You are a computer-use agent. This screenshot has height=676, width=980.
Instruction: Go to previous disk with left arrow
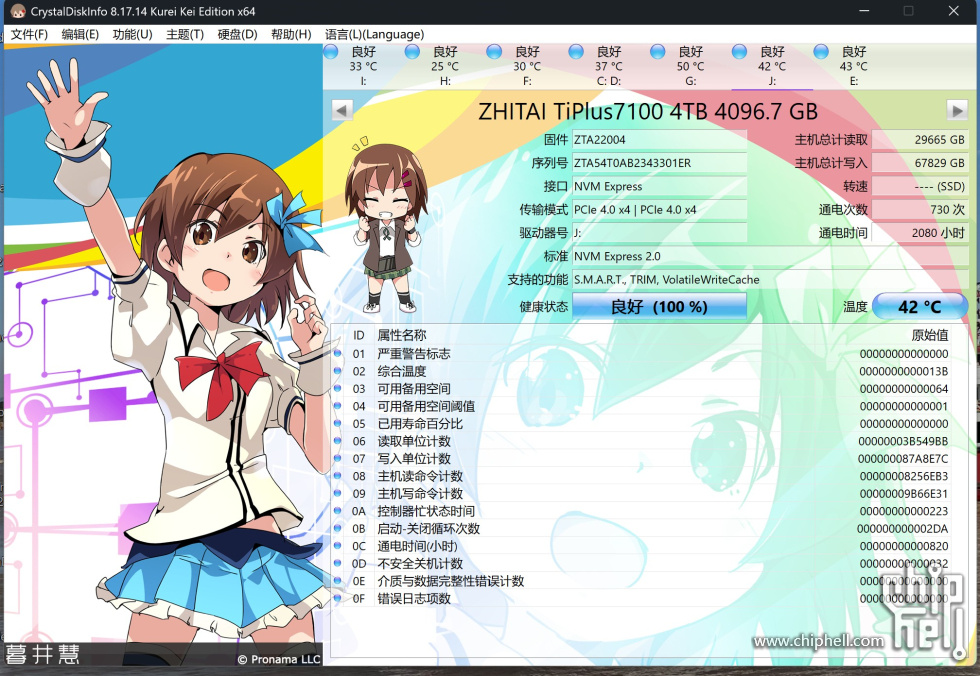(341, 111)
